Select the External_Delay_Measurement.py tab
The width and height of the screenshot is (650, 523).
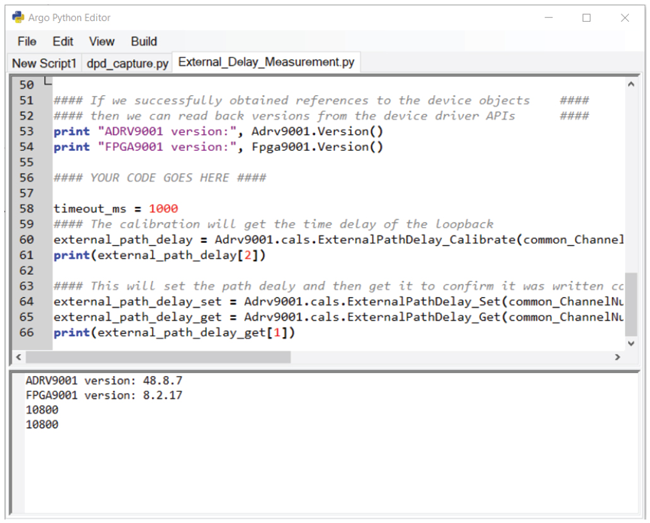pos(265,63)
